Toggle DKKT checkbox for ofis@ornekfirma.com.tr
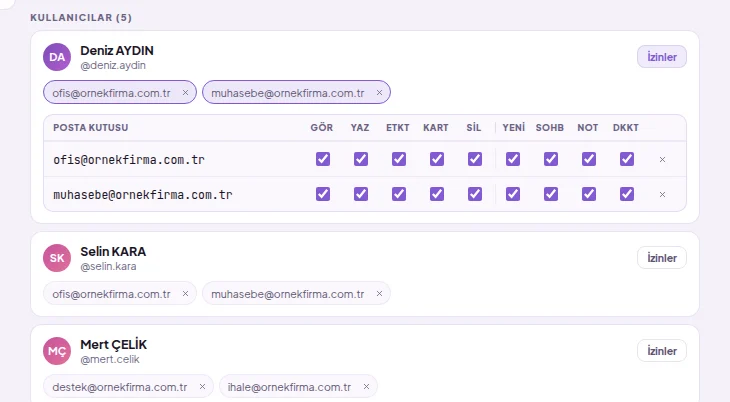The width and height of the screenshot is (730, 402). (627, 159)
